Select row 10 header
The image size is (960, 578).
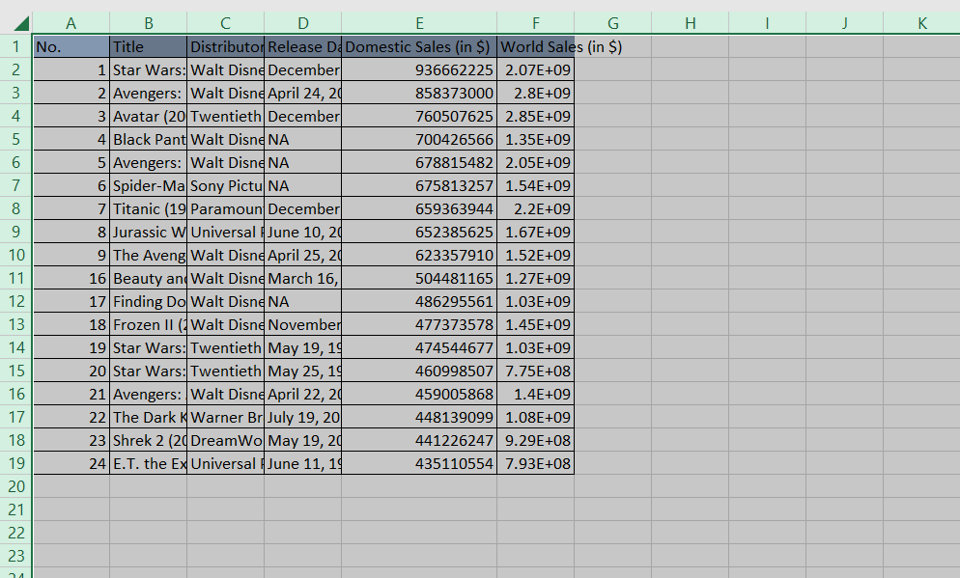pos(16,255)
